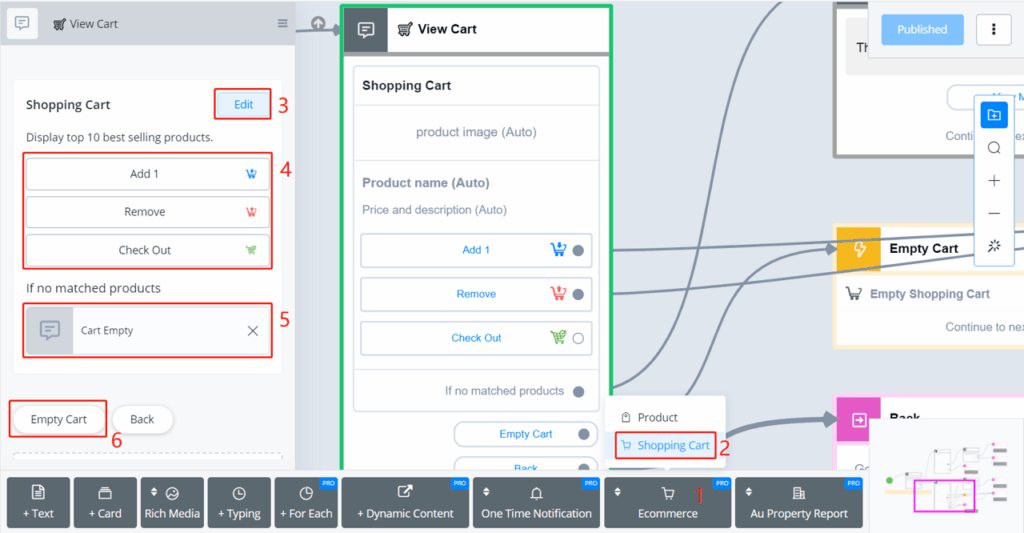Open the three-dot more options menu

point(993,30)
